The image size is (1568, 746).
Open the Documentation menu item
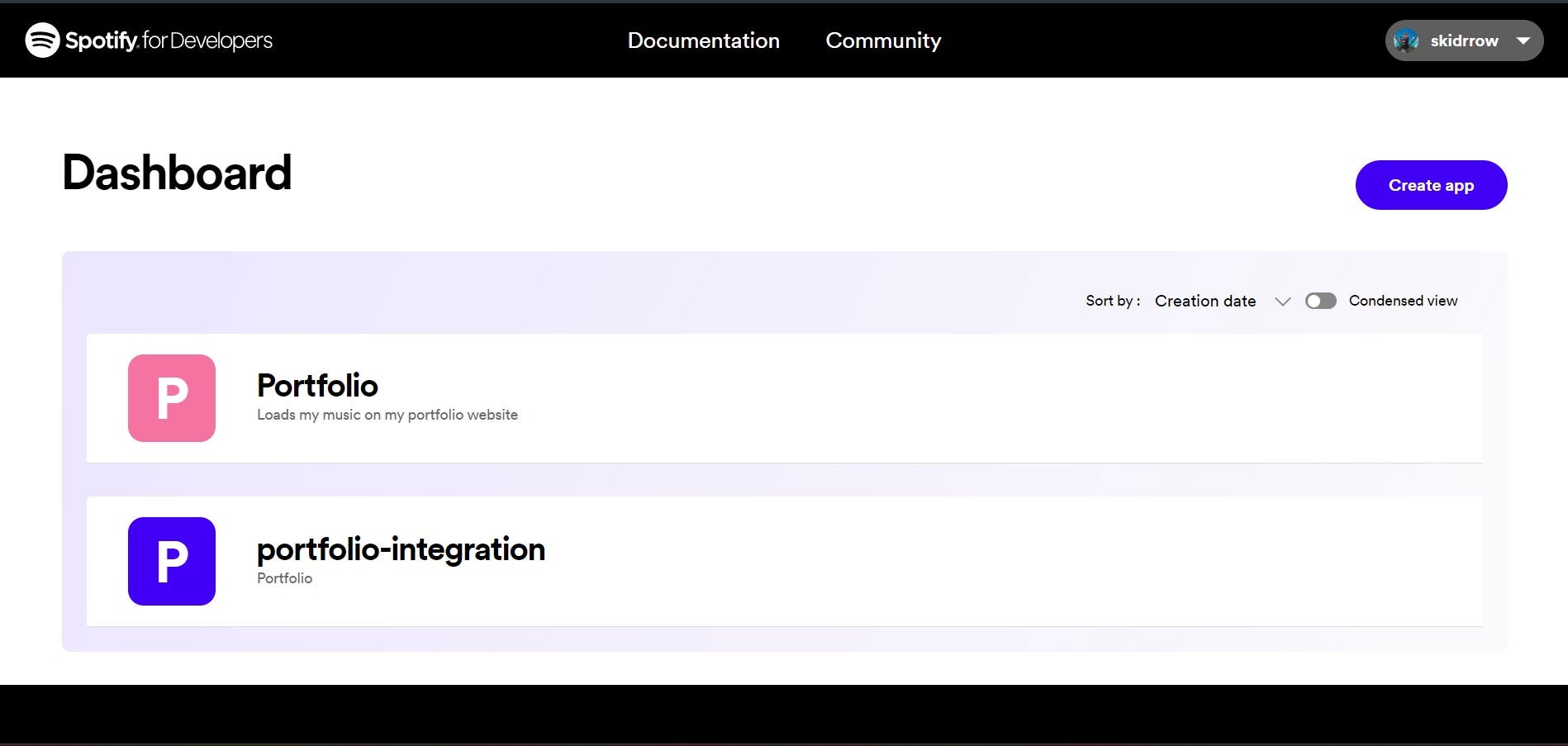click(x=704, y=40)
